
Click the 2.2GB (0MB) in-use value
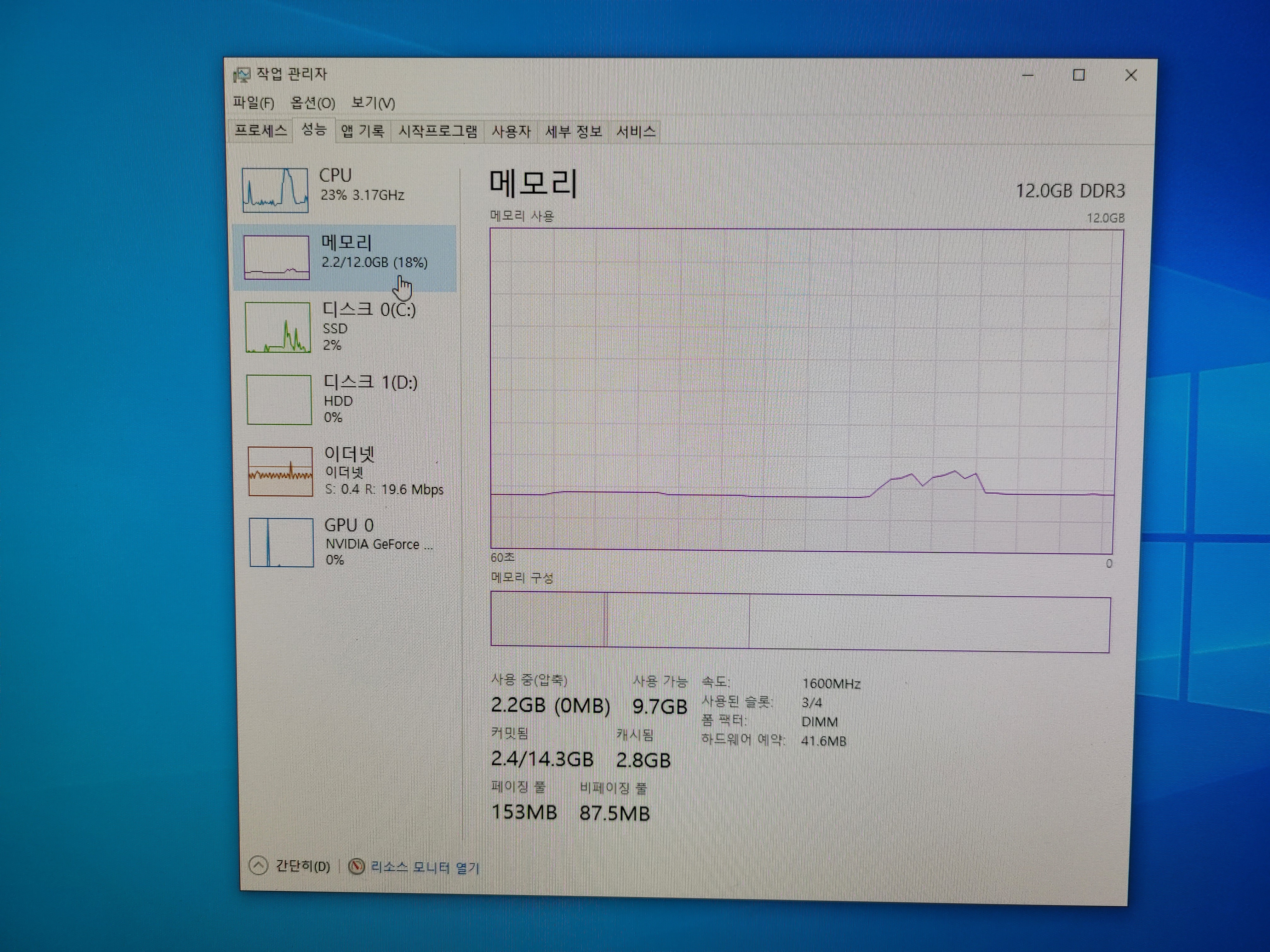click(x=550, y=705)
